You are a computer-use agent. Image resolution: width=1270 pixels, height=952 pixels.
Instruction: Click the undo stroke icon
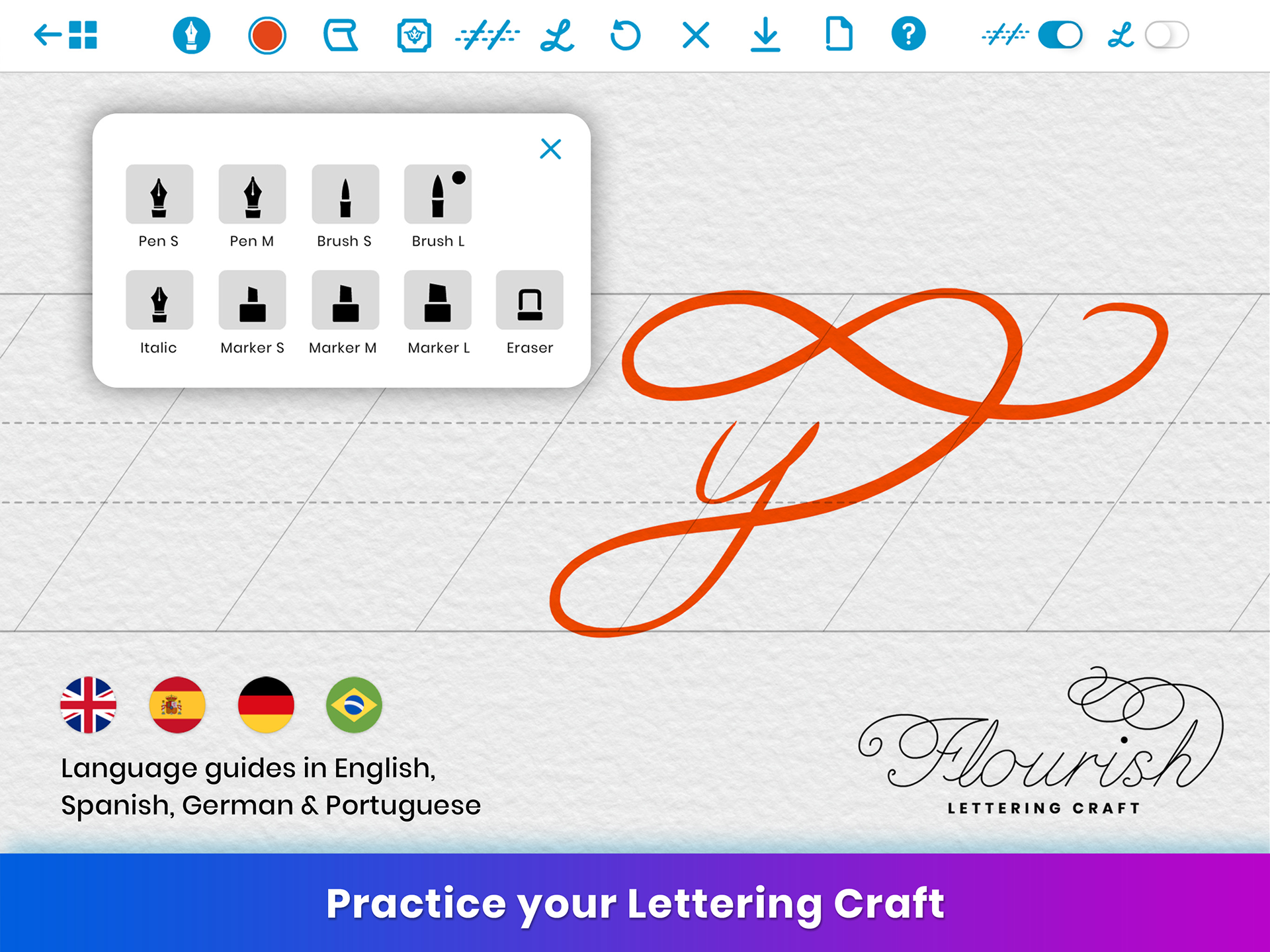[x=624, y=35]
